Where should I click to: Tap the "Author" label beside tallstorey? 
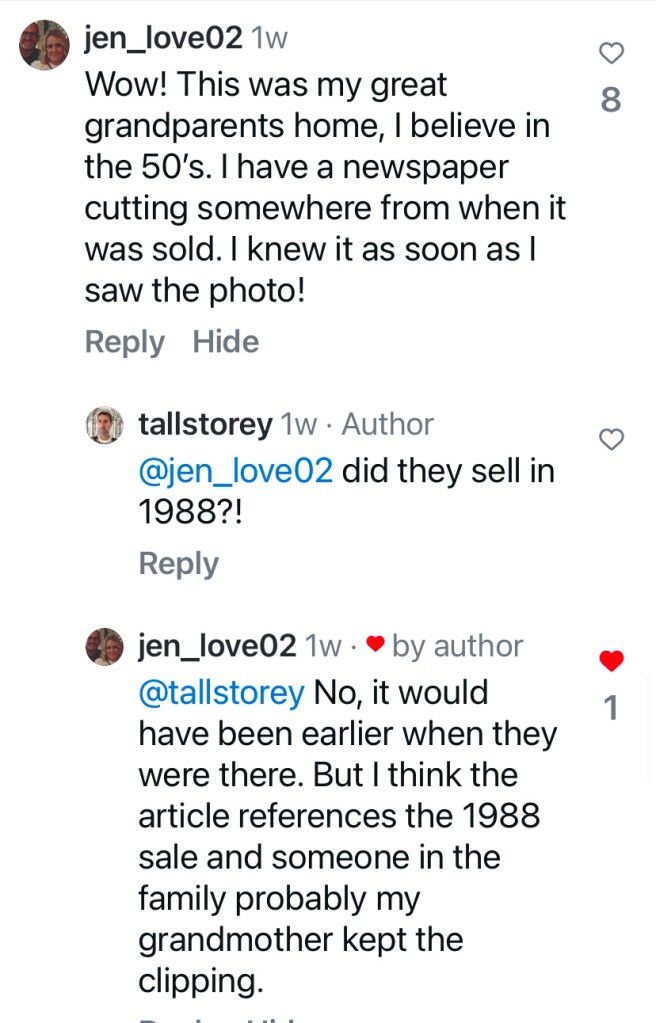388,424
